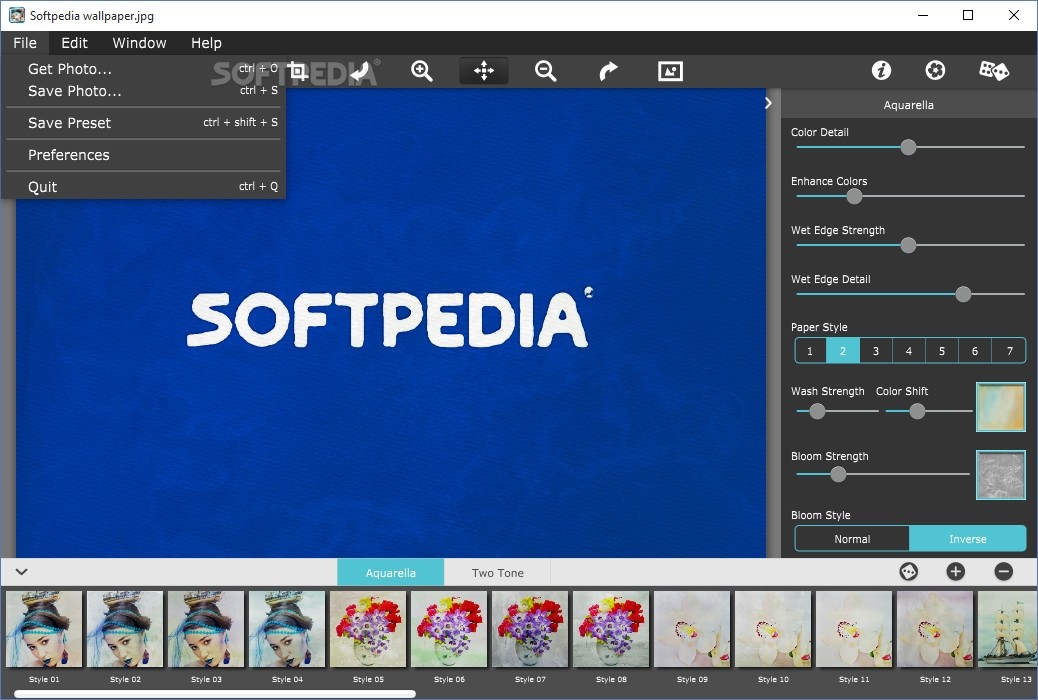
Task: Click the Wash Strength slider handle
Action: pos(818,411)
